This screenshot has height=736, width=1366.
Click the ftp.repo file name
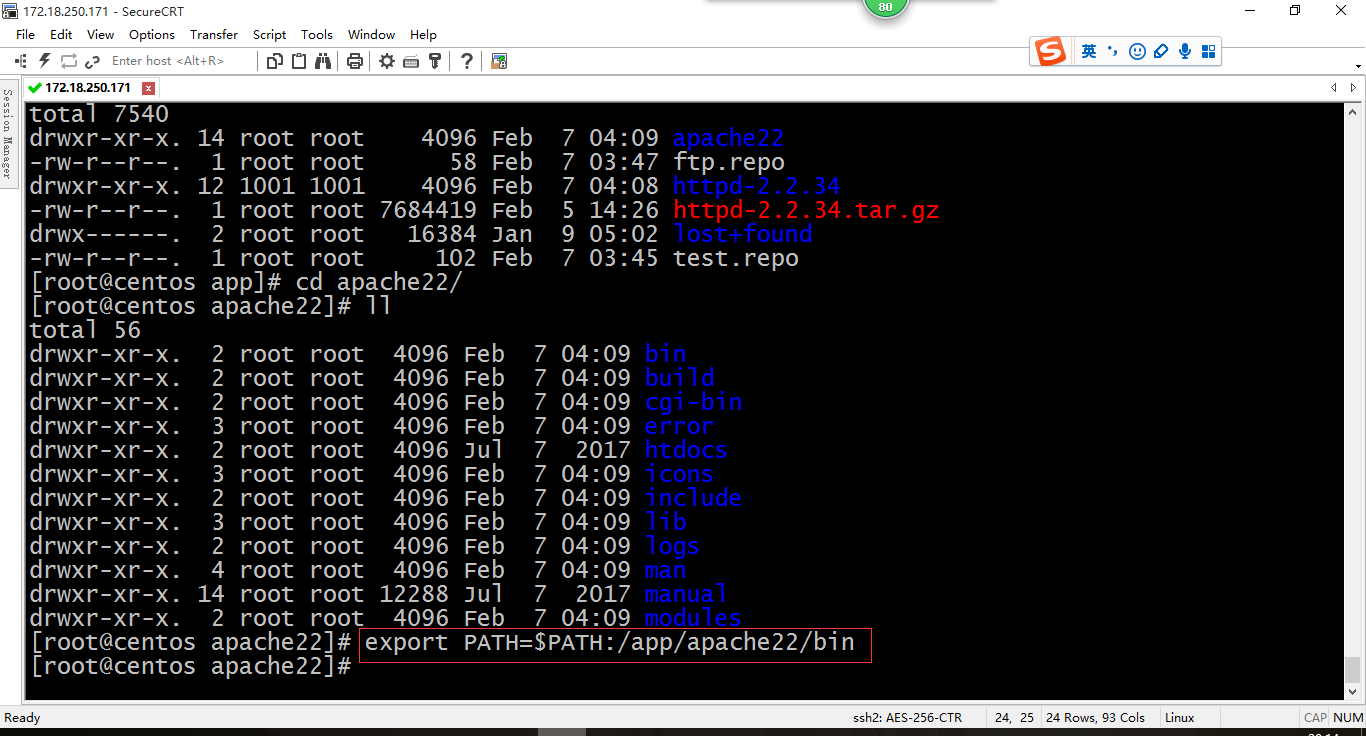[x=728, y=162]
